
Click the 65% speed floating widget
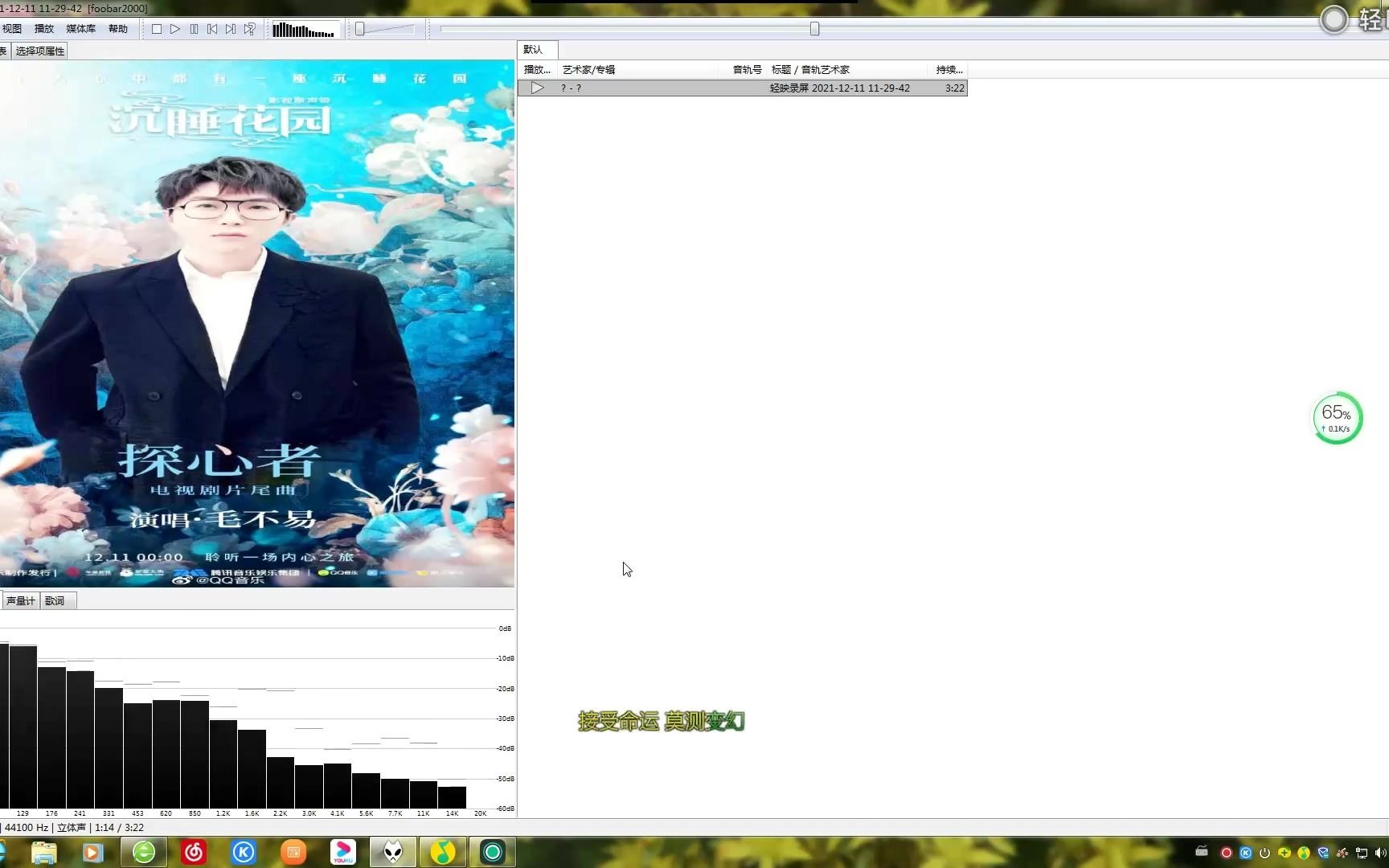tap(1337, 418)
